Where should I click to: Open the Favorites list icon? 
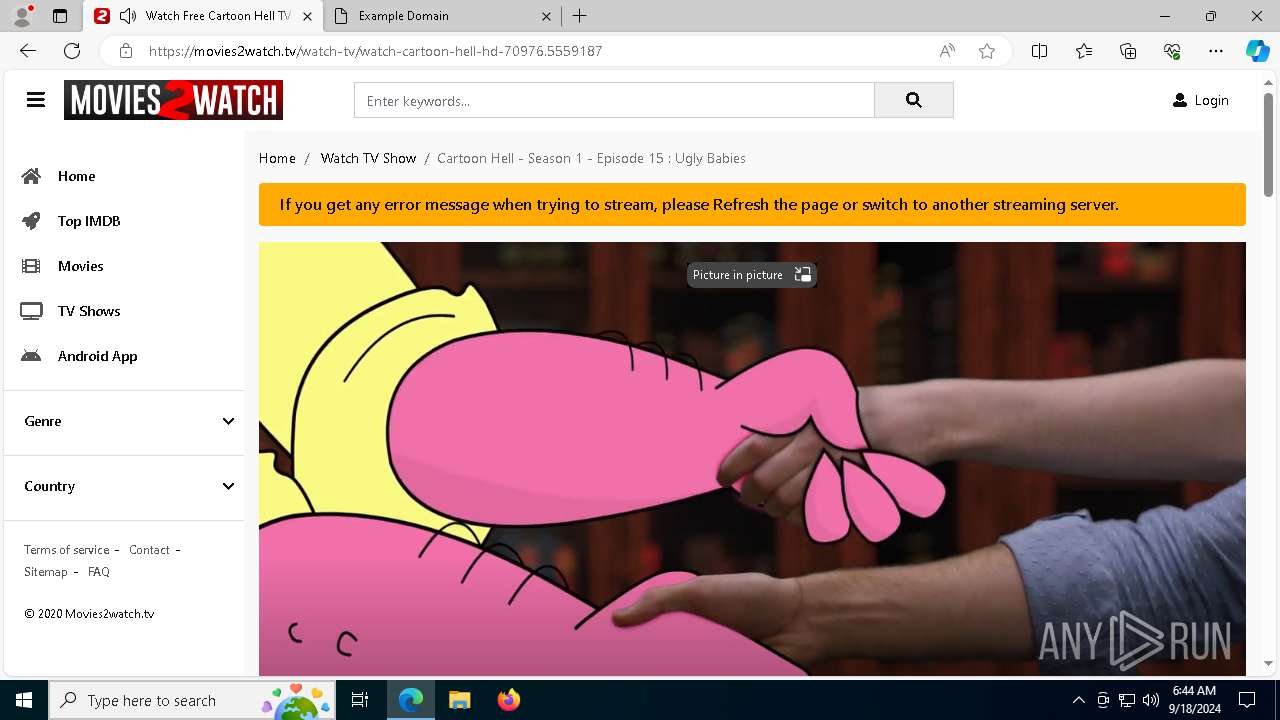click(x=1084, y=51)
